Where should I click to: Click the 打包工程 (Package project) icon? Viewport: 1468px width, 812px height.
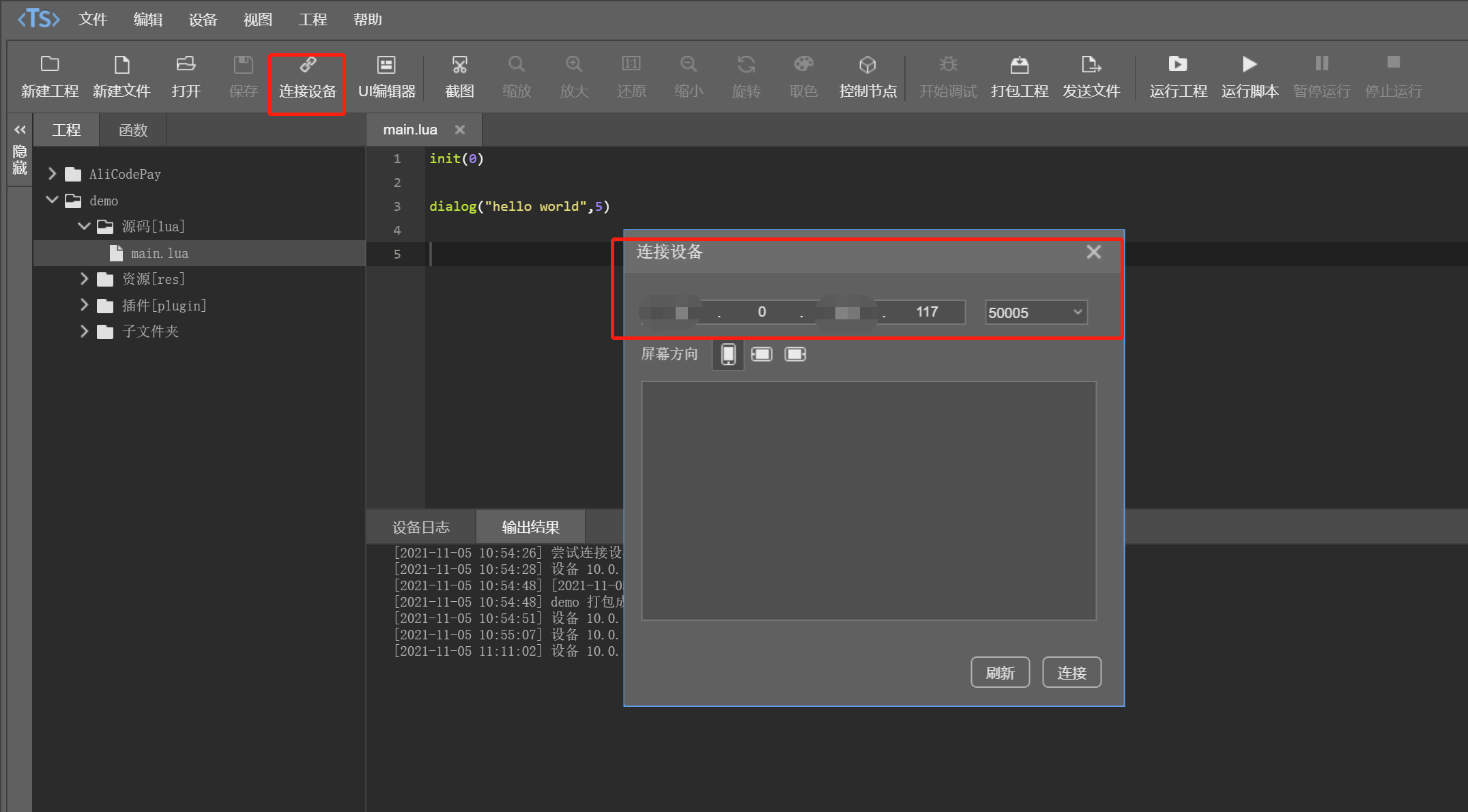click(x=1020, y=64)
